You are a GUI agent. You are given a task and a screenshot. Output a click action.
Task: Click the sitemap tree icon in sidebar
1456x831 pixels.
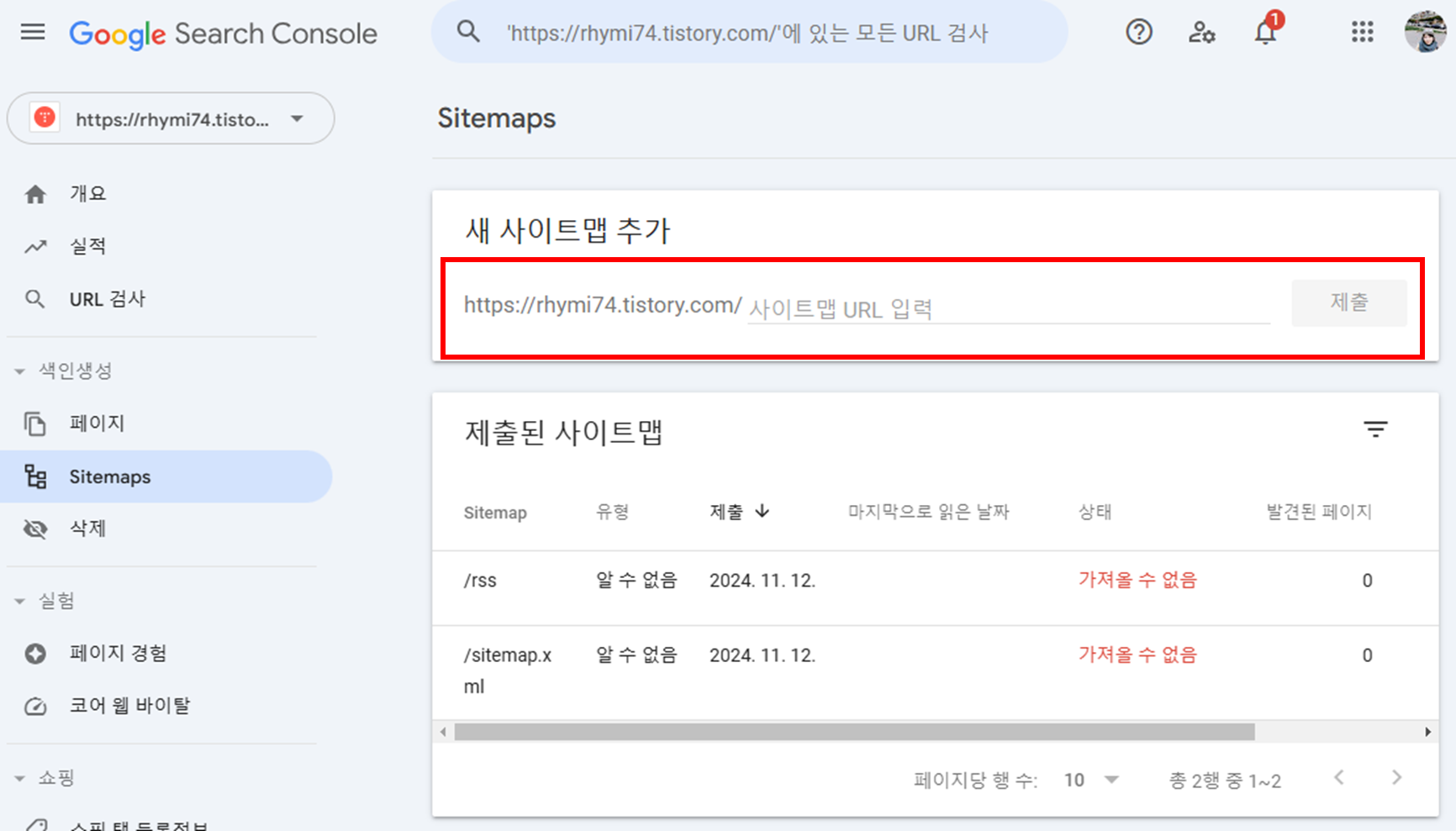click(35, 476)
